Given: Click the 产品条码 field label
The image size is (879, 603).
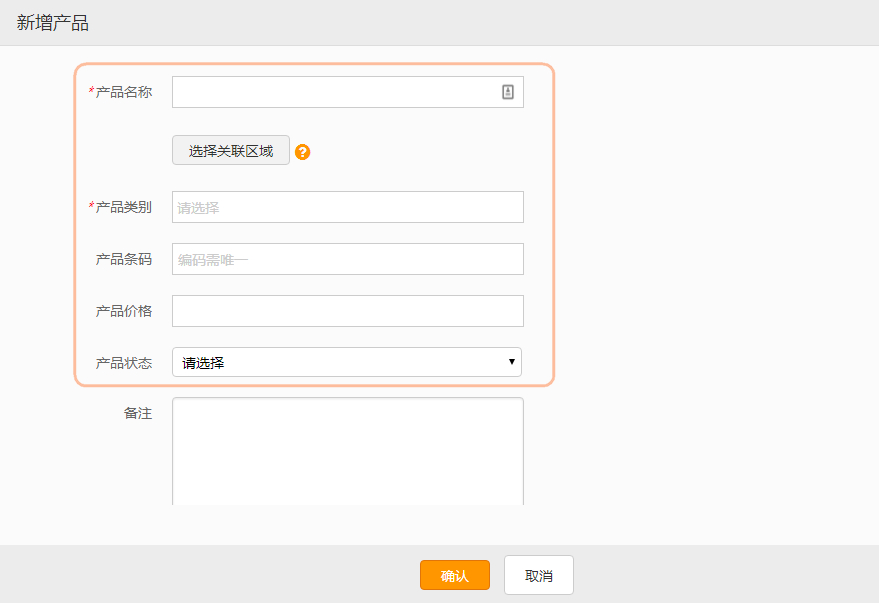Looking at the screenshot, I should coord(124,259).
